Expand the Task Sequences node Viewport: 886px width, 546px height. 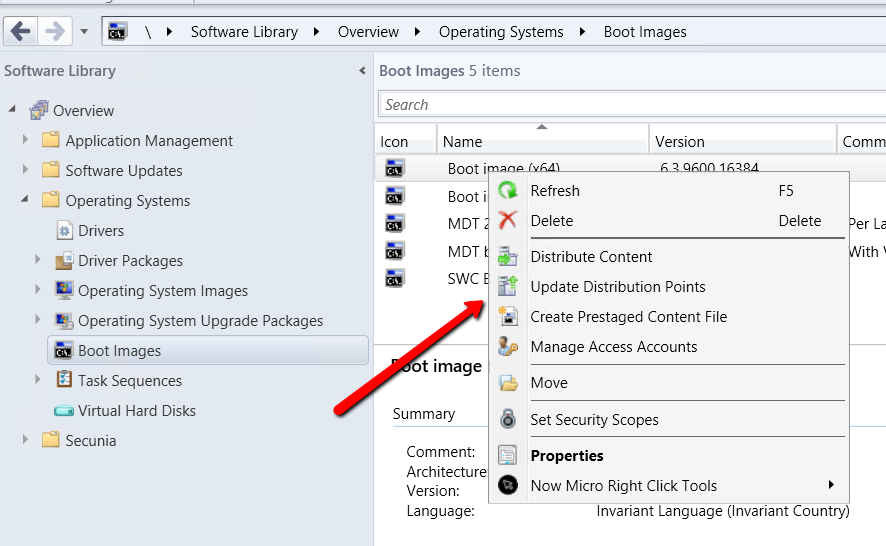pos(38,380)
